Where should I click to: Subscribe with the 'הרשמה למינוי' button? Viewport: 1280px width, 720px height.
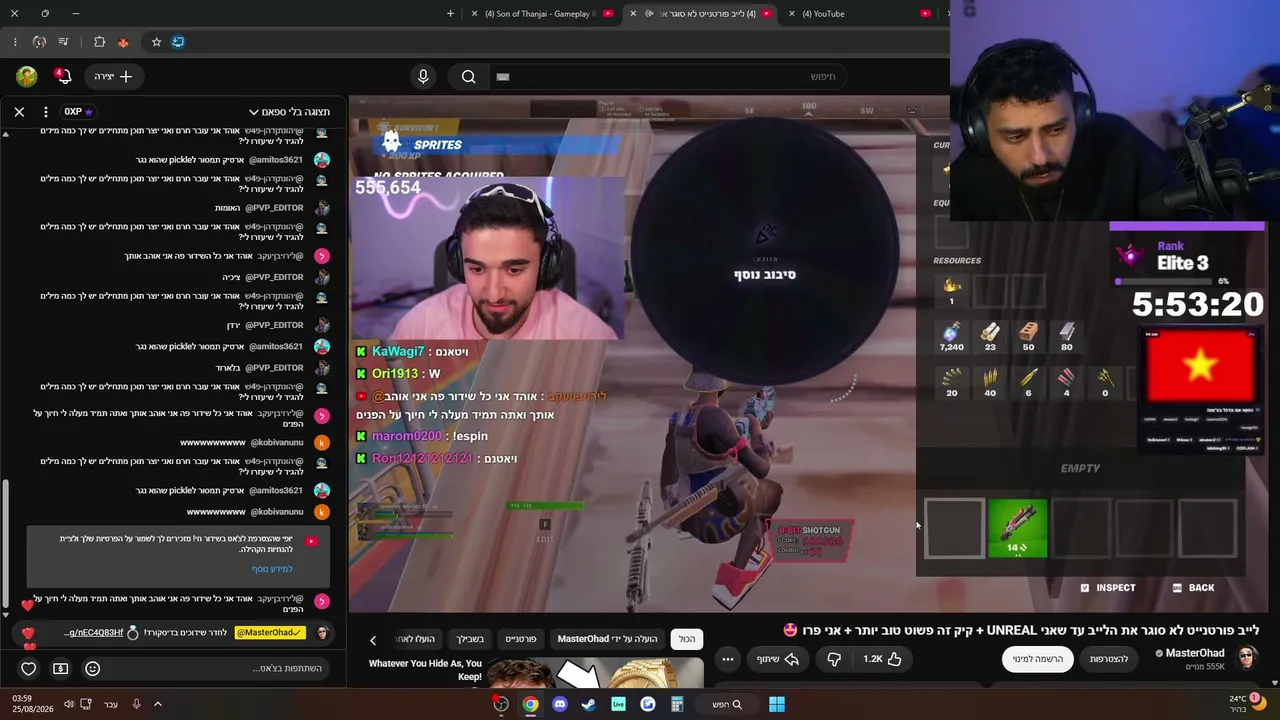point(1038,659)
